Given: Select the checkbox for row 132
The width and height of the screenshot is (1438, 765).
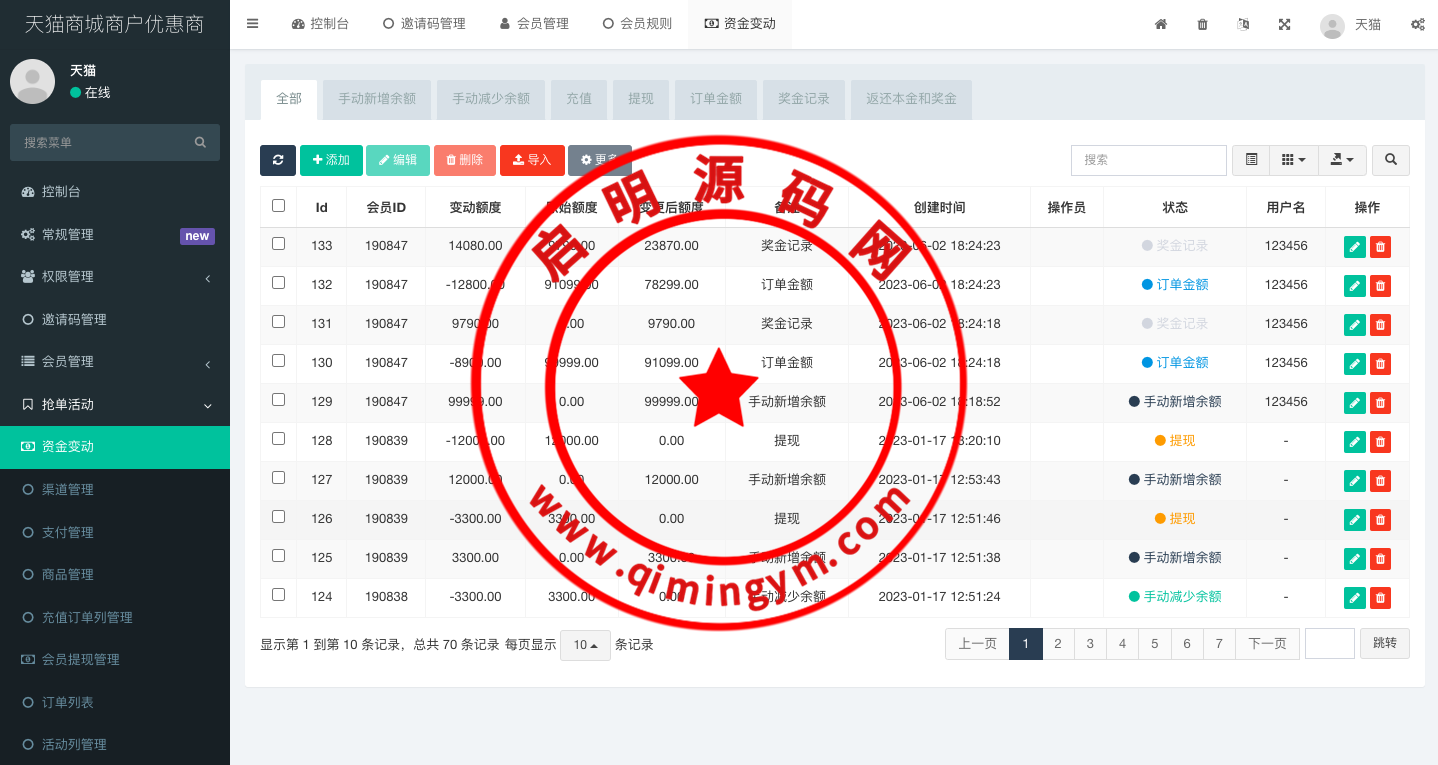Looking at the screenshot, I should pyautogui.click(x=278, y=283).
